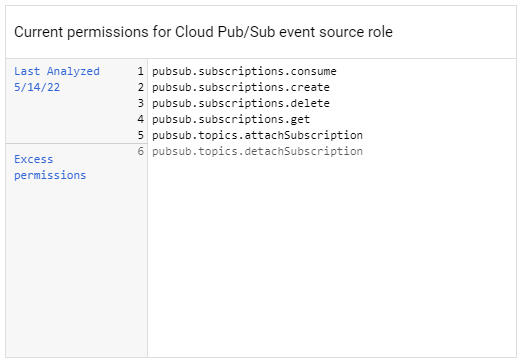Screen dimensions: 525x363
Task: Click line number 4 in gutter
Action: (x=141, y=119)
